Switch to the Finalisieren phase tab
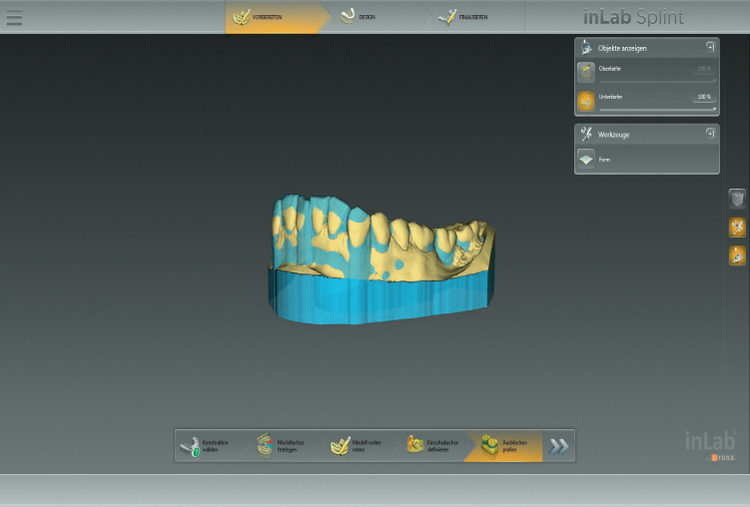Image resolution: width=750 pixels, height=507 pixels. point(464,17)
